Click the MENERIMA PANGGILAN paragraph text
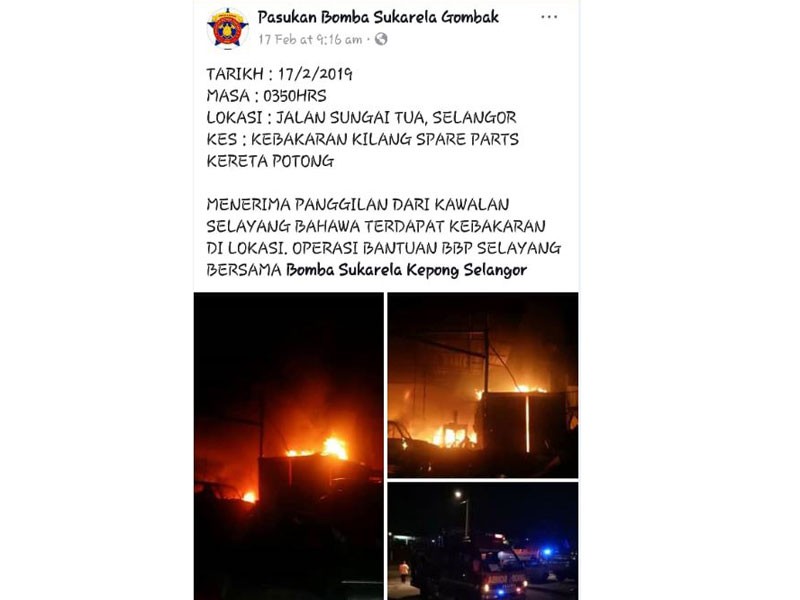This screenshot has width=800, height=600. (384, 237)
